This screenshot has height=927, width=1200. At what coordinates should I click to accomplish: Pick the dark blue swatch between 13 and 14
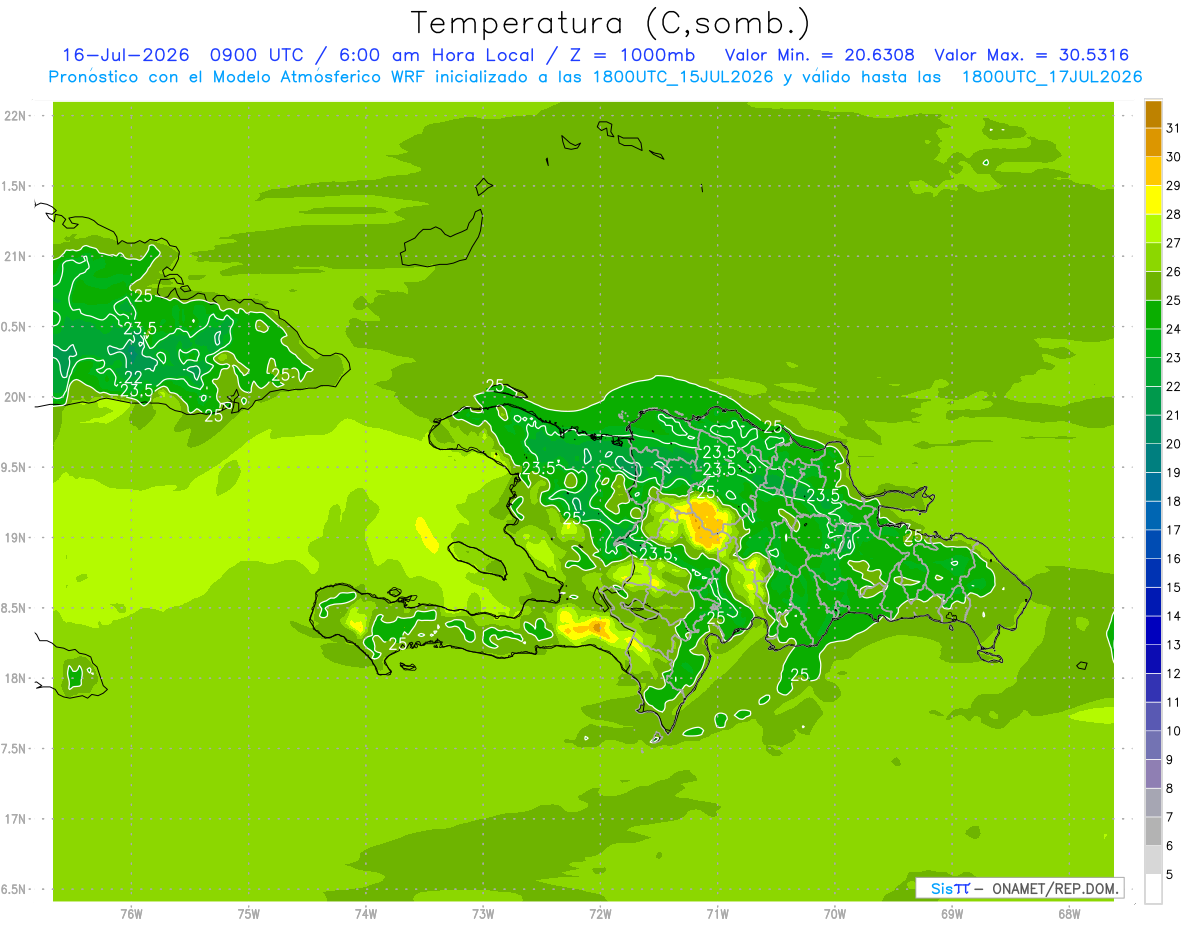(x=1153, y=631)
